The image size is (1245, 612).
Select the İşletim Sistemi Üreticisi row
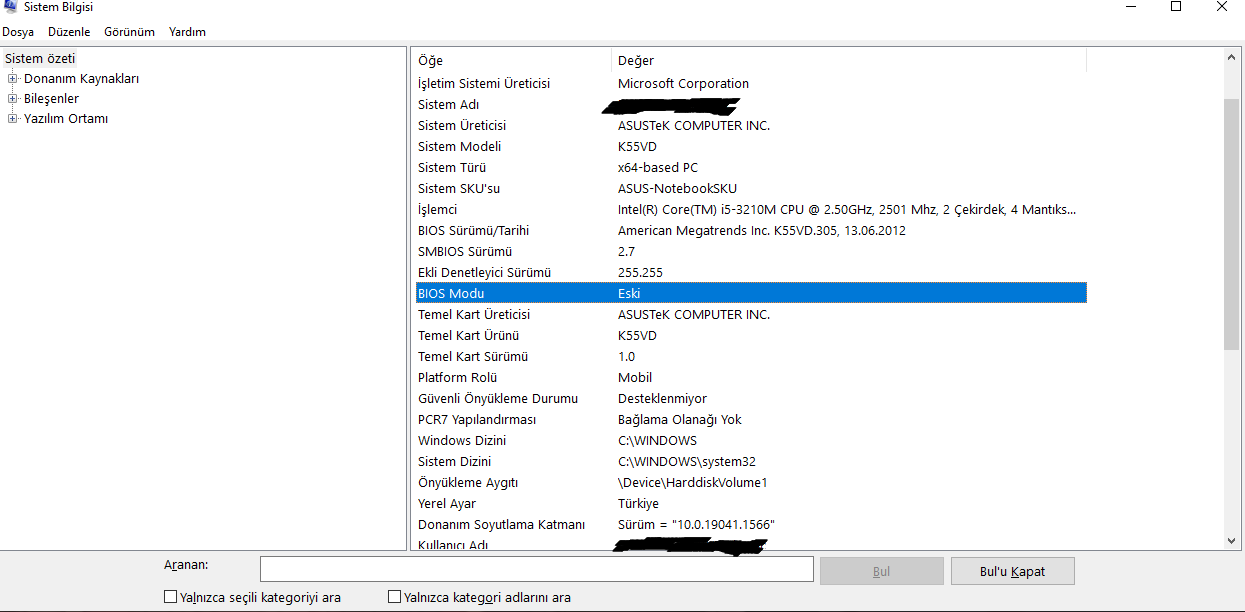(x=751, y=83)
